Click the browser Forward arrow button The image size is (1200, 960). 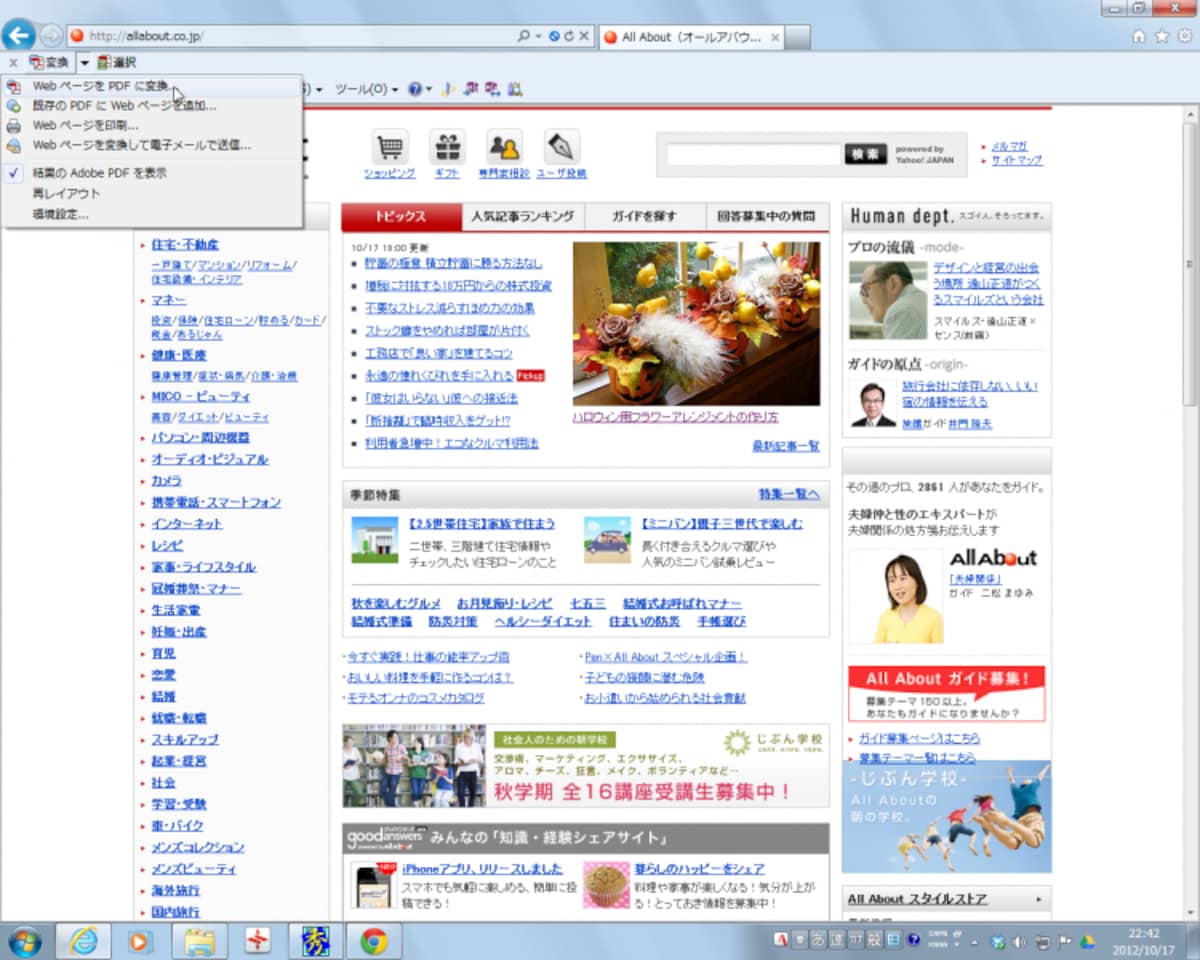[x=51, y=35]
